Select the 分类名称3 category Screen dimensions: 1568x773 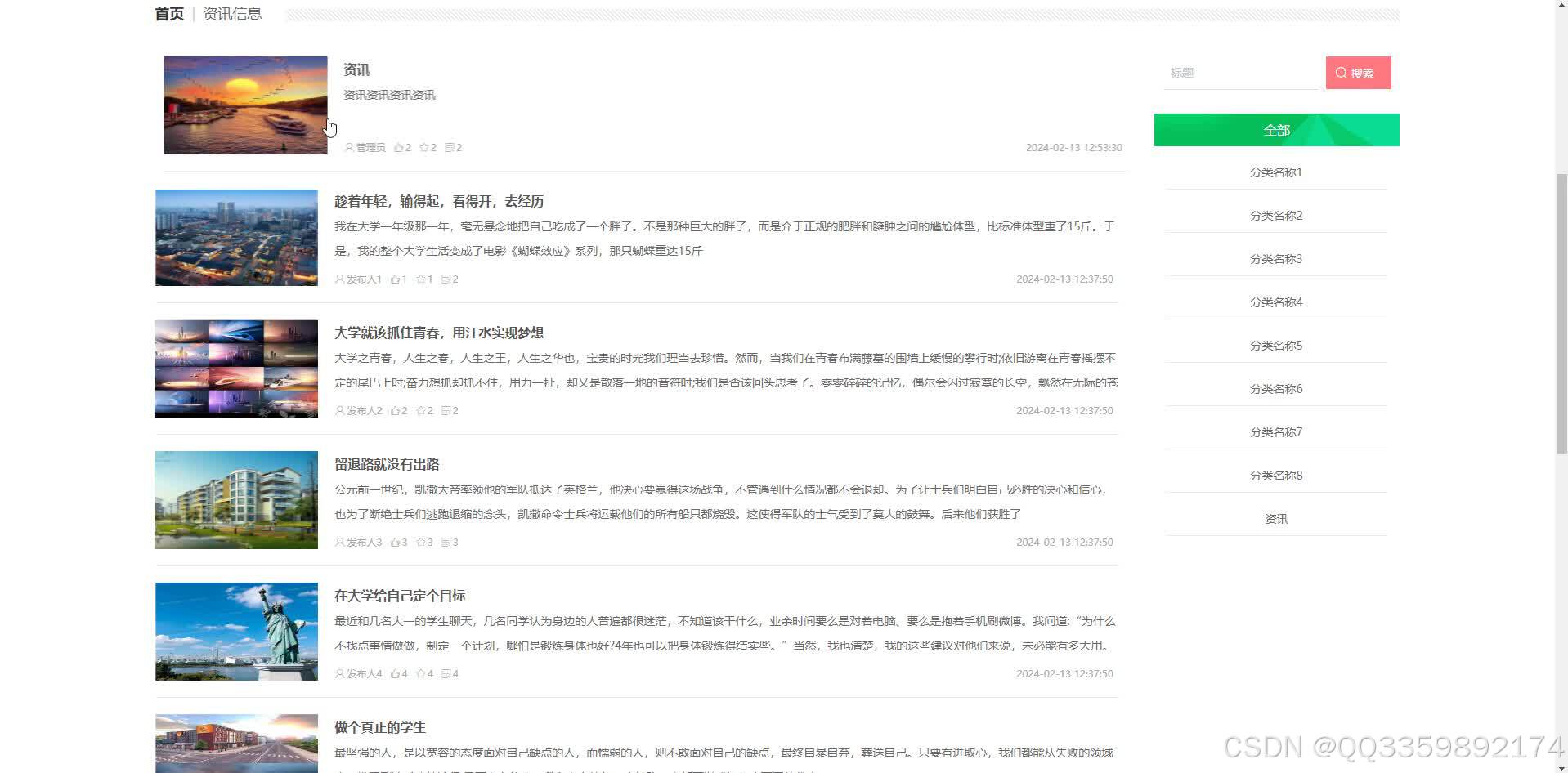[x=1276, y=258]
